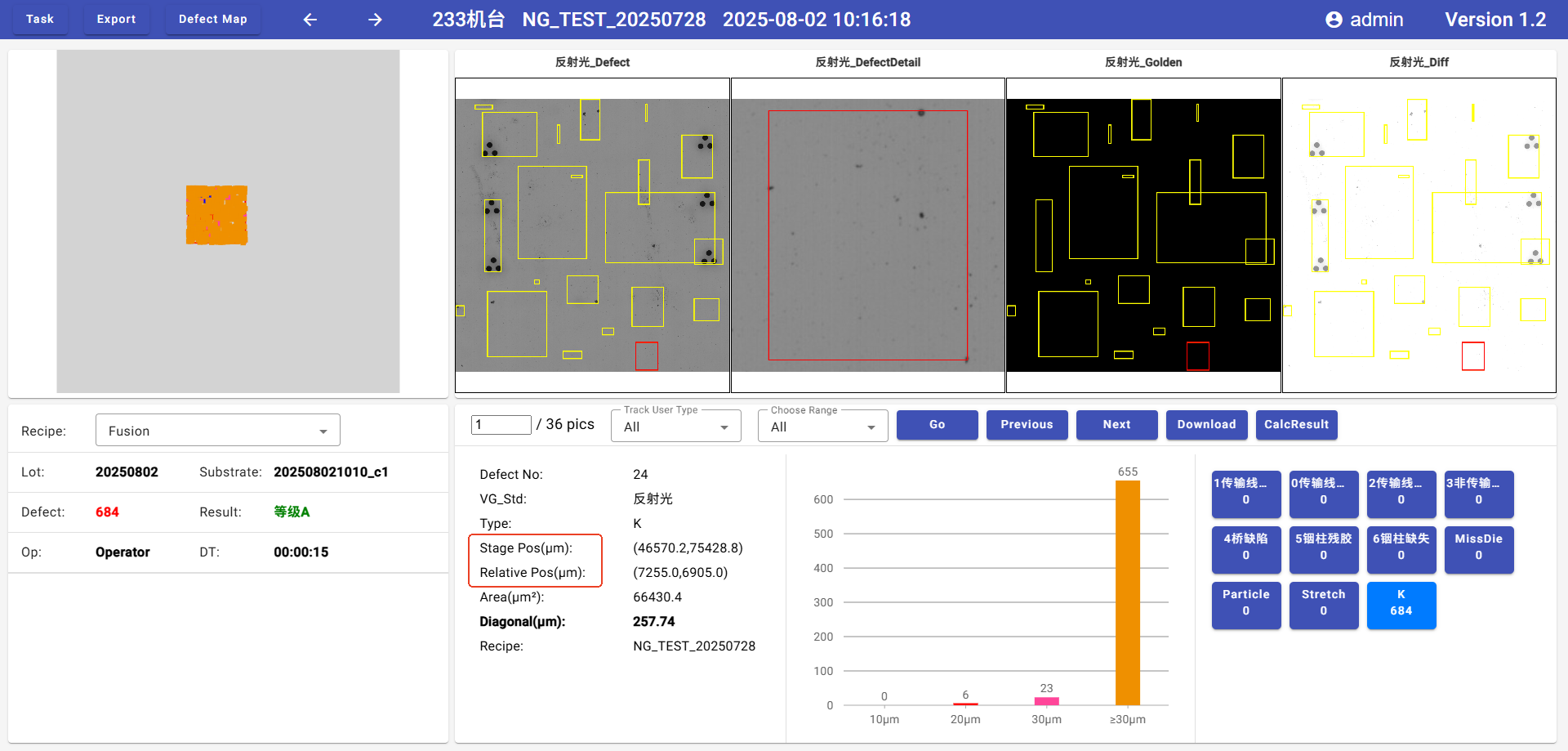Click the back arrow icon in header
The width and height of the screenshot is (1568, 751).
click(310, 20)
